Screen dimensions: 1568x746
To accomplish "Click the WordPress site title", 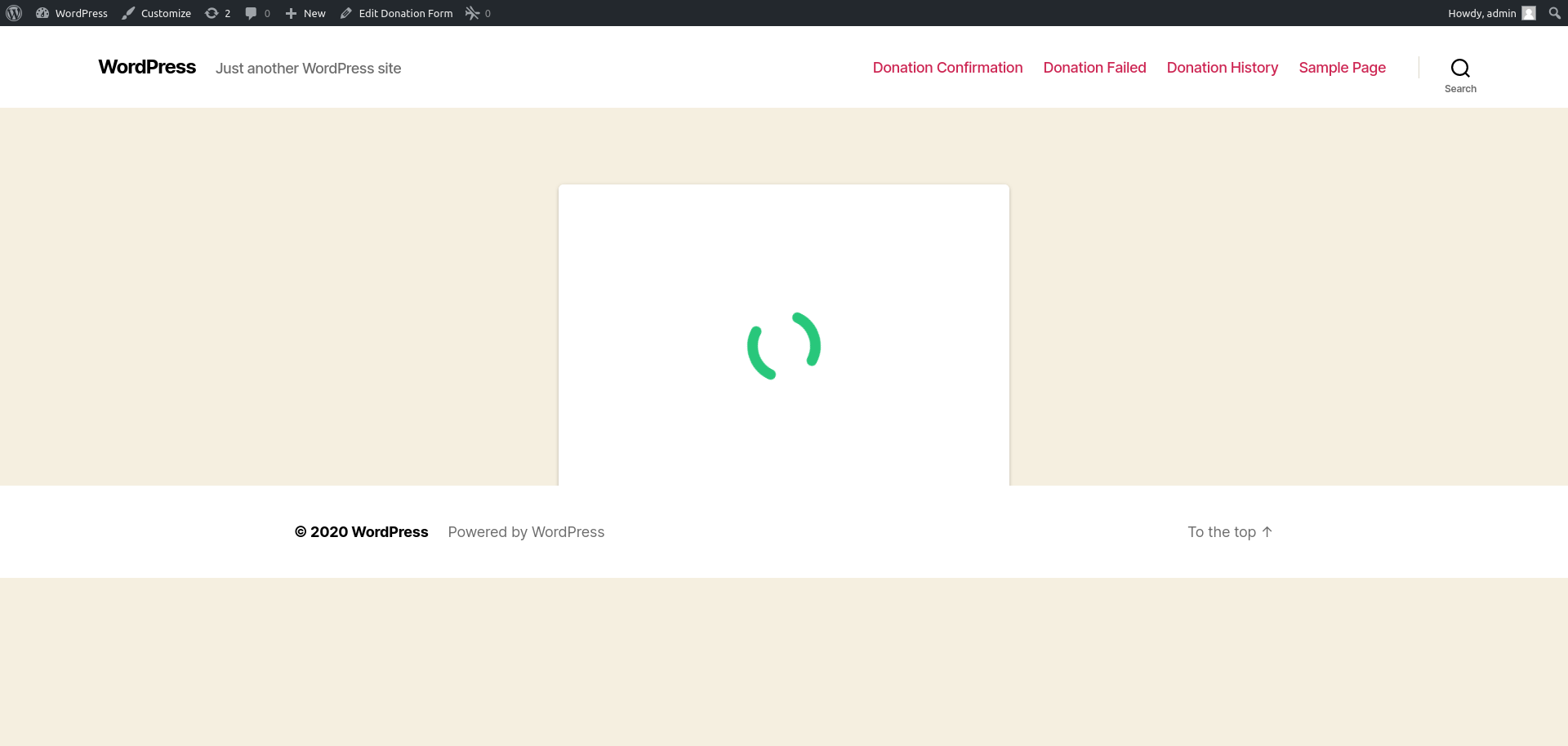I will click(x=147, y=67).
